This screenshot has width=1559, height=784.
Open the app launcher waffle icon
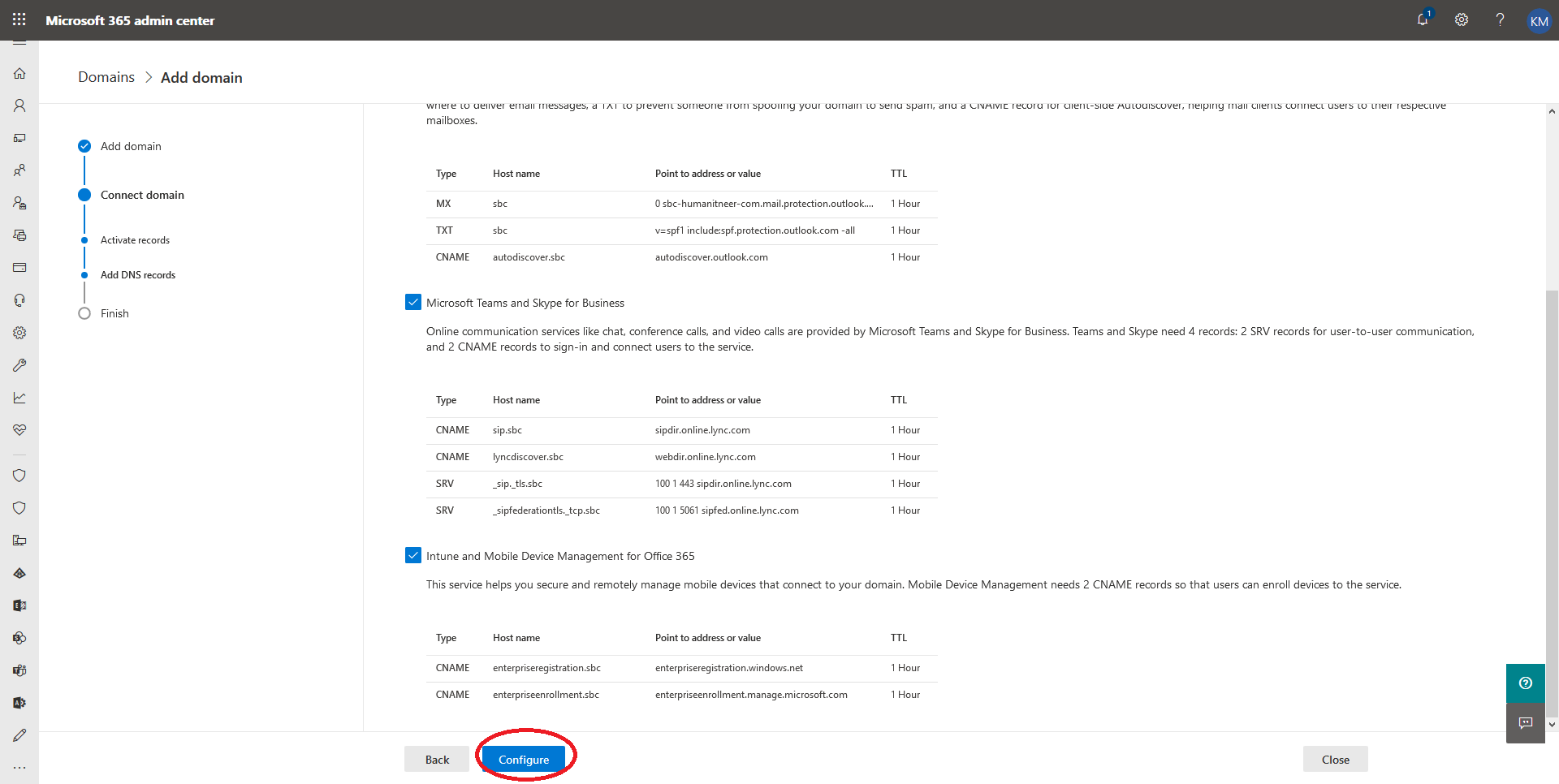pos(19,19)
